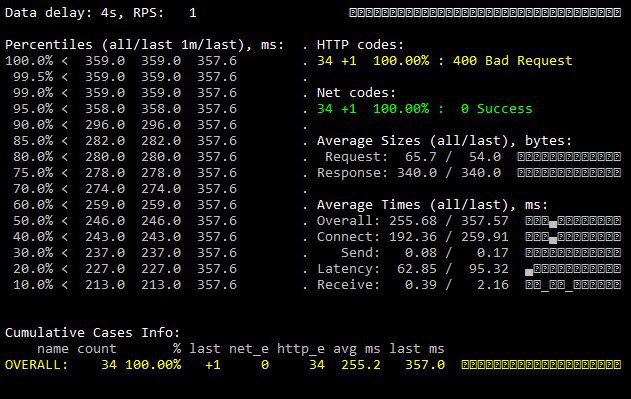631x399 pixels.
Task: Click the '70.0% <' percentile row label
Action: 41,189
